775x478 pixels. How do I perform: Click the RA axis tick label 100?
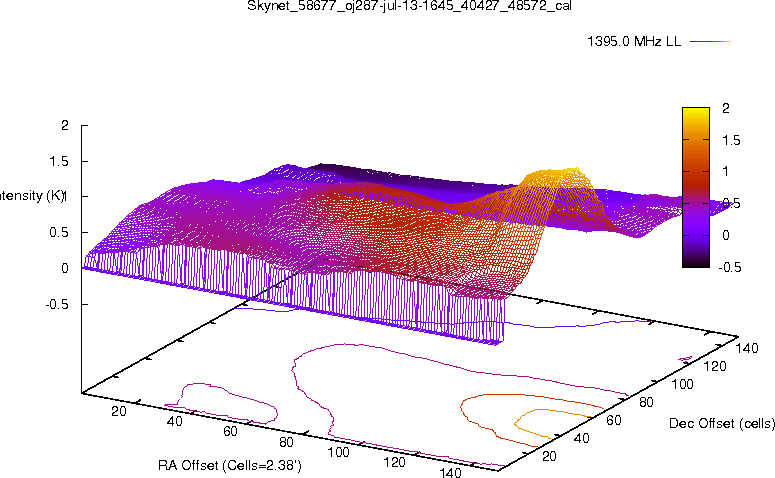tap(339, 452)
